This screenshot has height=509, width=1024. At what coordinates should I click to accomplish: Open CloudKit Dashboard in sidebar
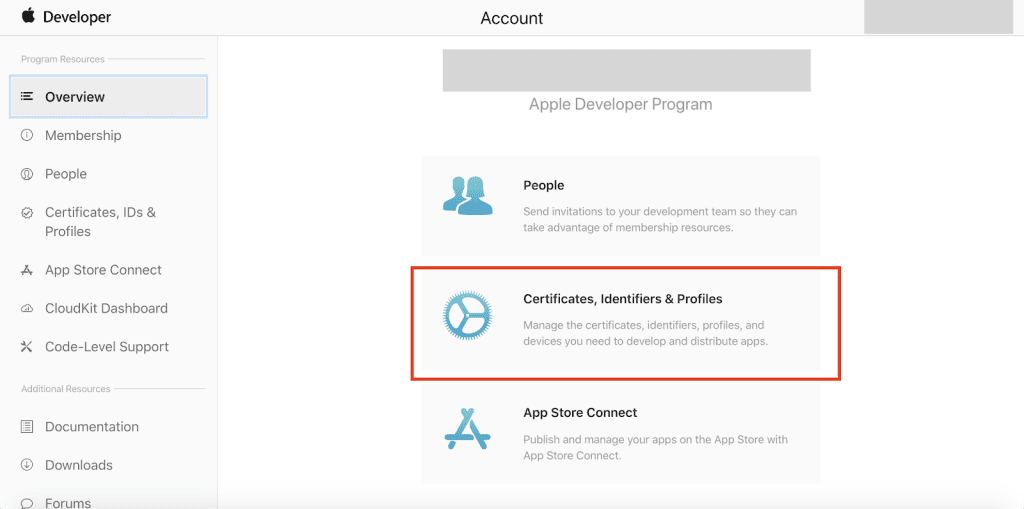click(x=106, y=308)
